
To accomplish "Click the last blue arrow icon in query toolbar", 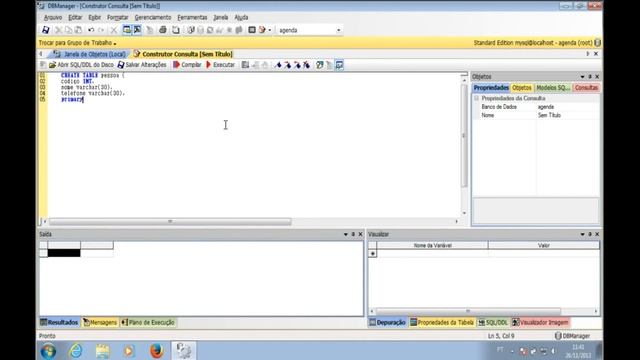I will (307, 65).
